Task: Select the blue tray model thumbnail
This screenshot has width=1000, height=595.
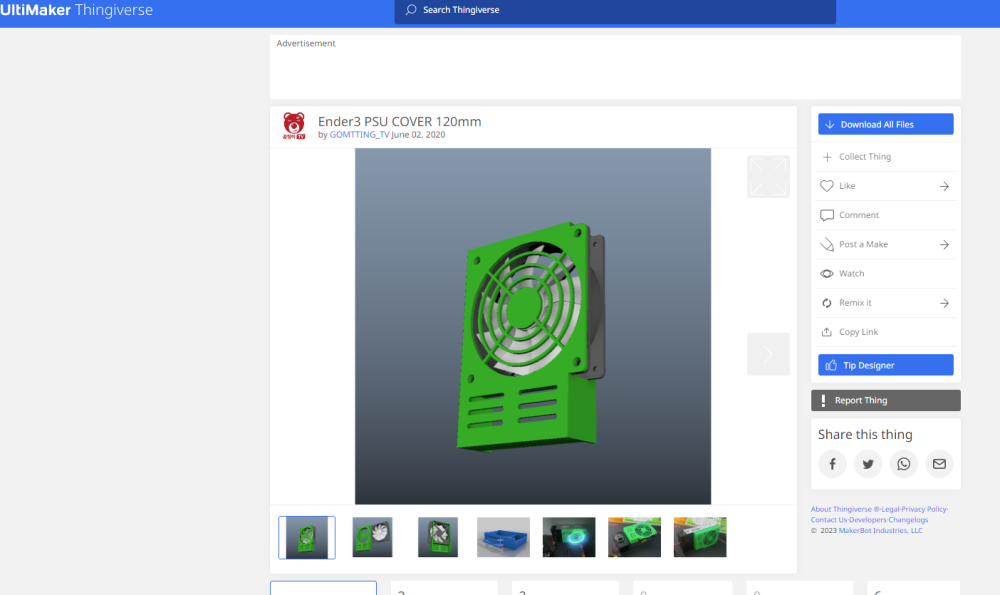Action: click(x=503, y=537)
